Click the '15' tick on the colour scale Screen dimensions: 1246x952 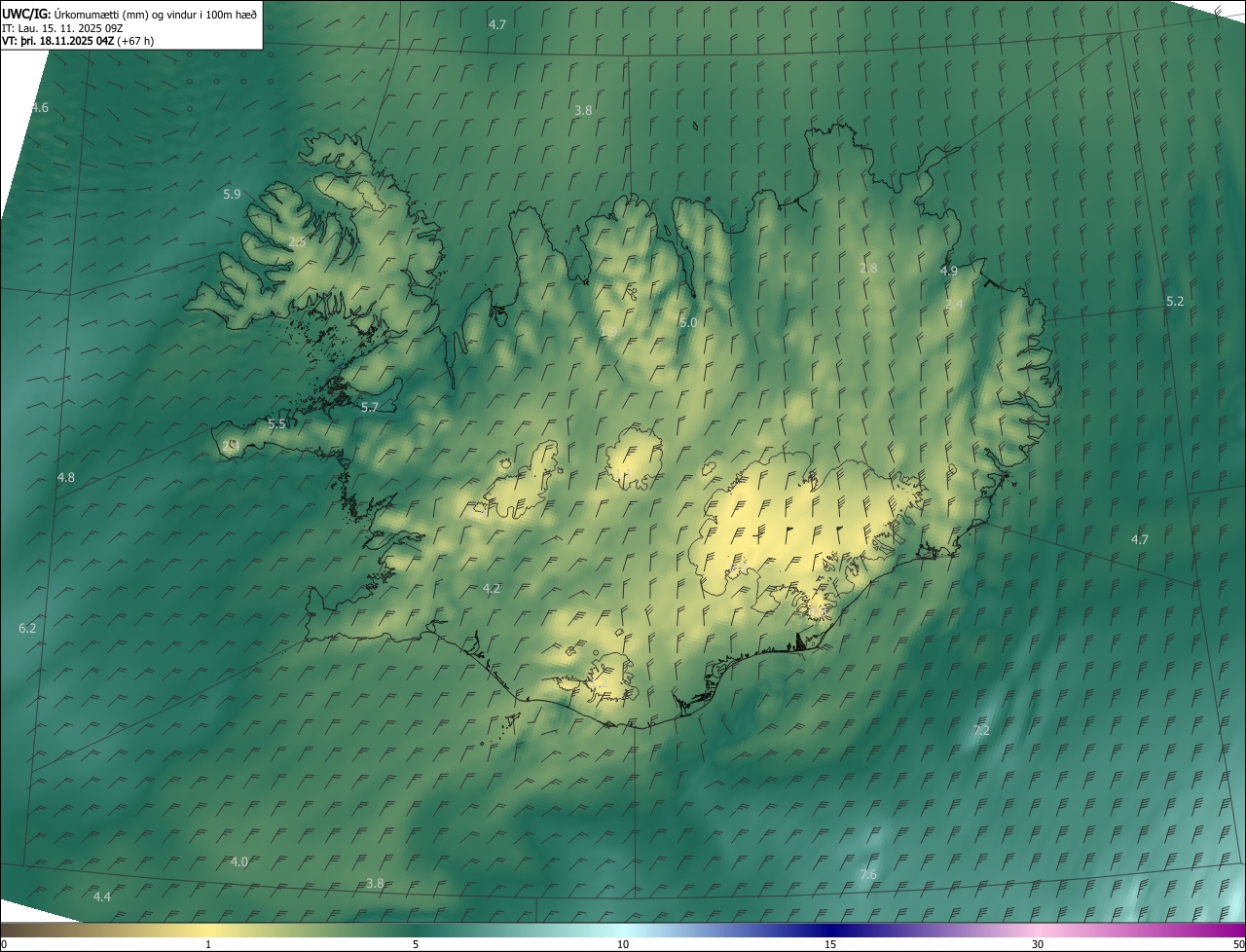tap(830, 944)
